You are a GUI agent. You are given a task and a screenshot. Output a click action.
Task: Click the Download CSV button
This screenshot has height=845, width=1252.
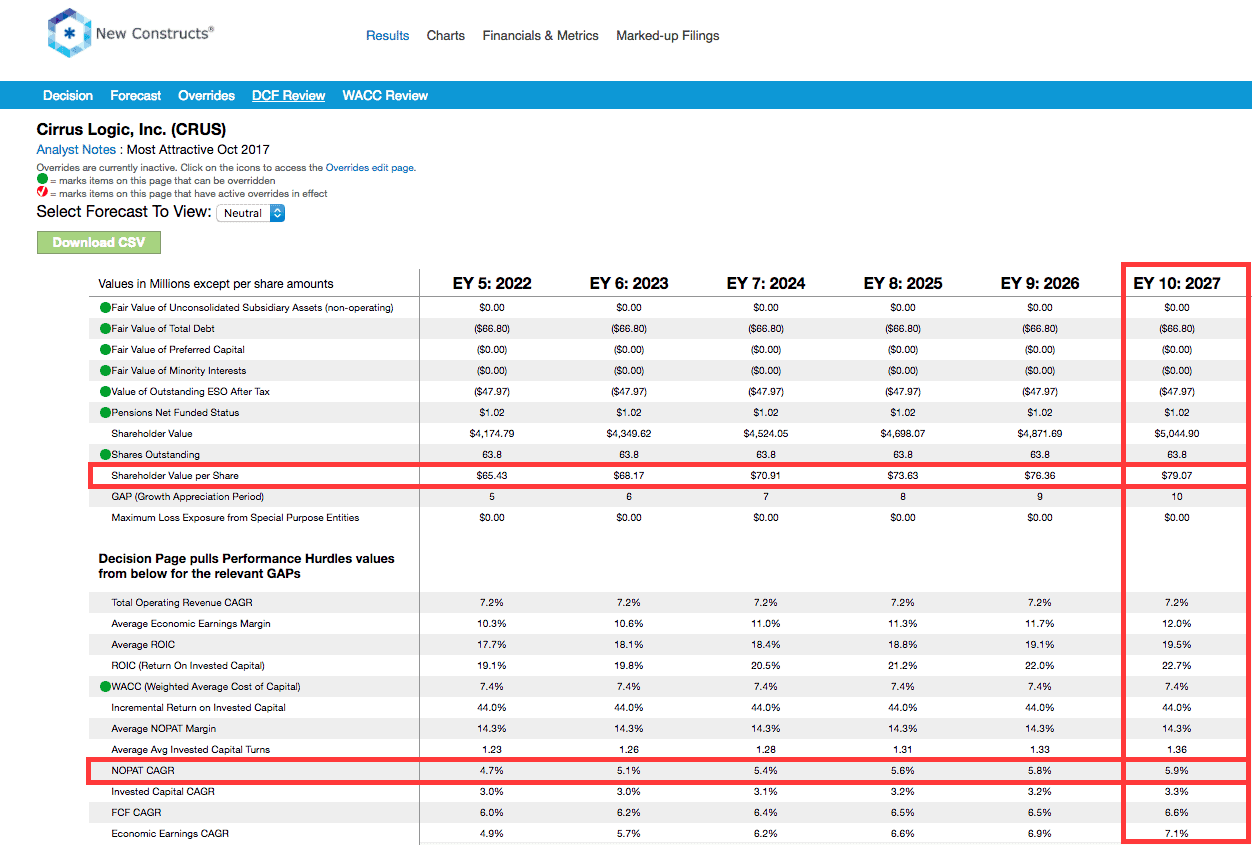(x=99, y=242)
